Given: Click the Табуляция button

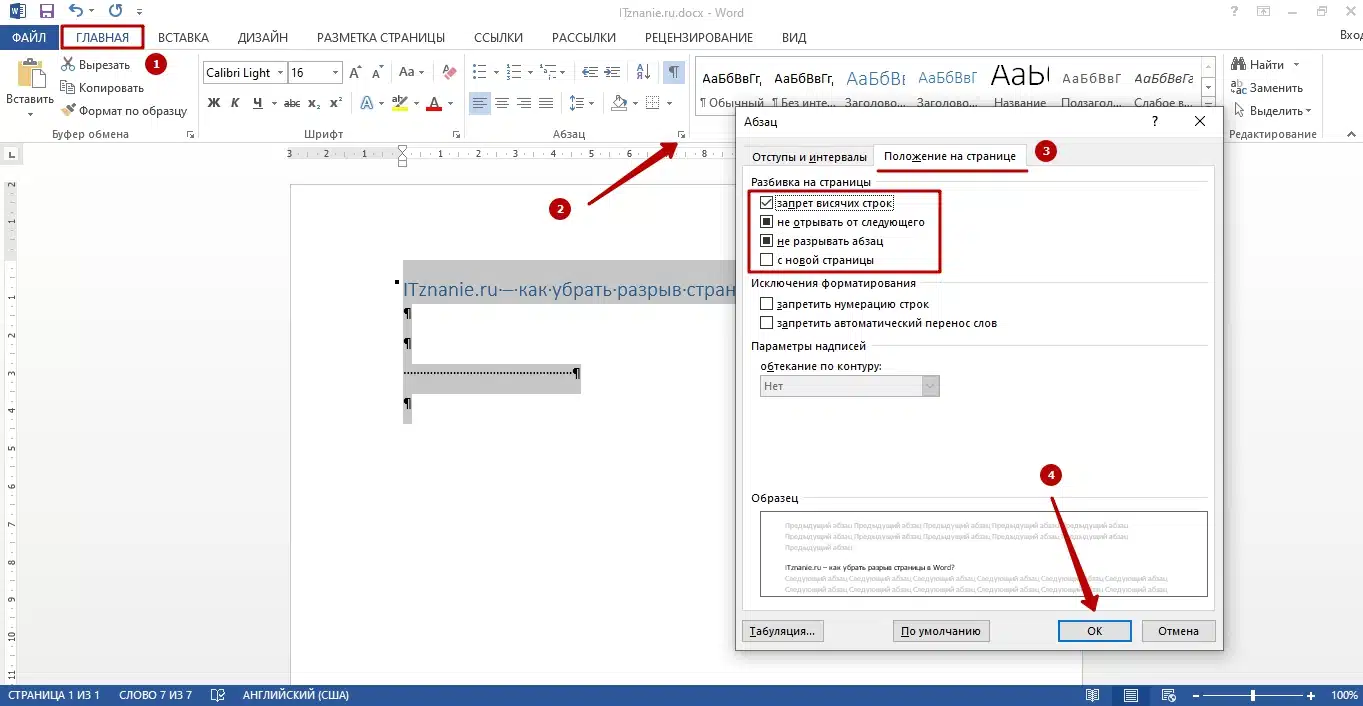Looking at the screenshot, I should [782, 631].
